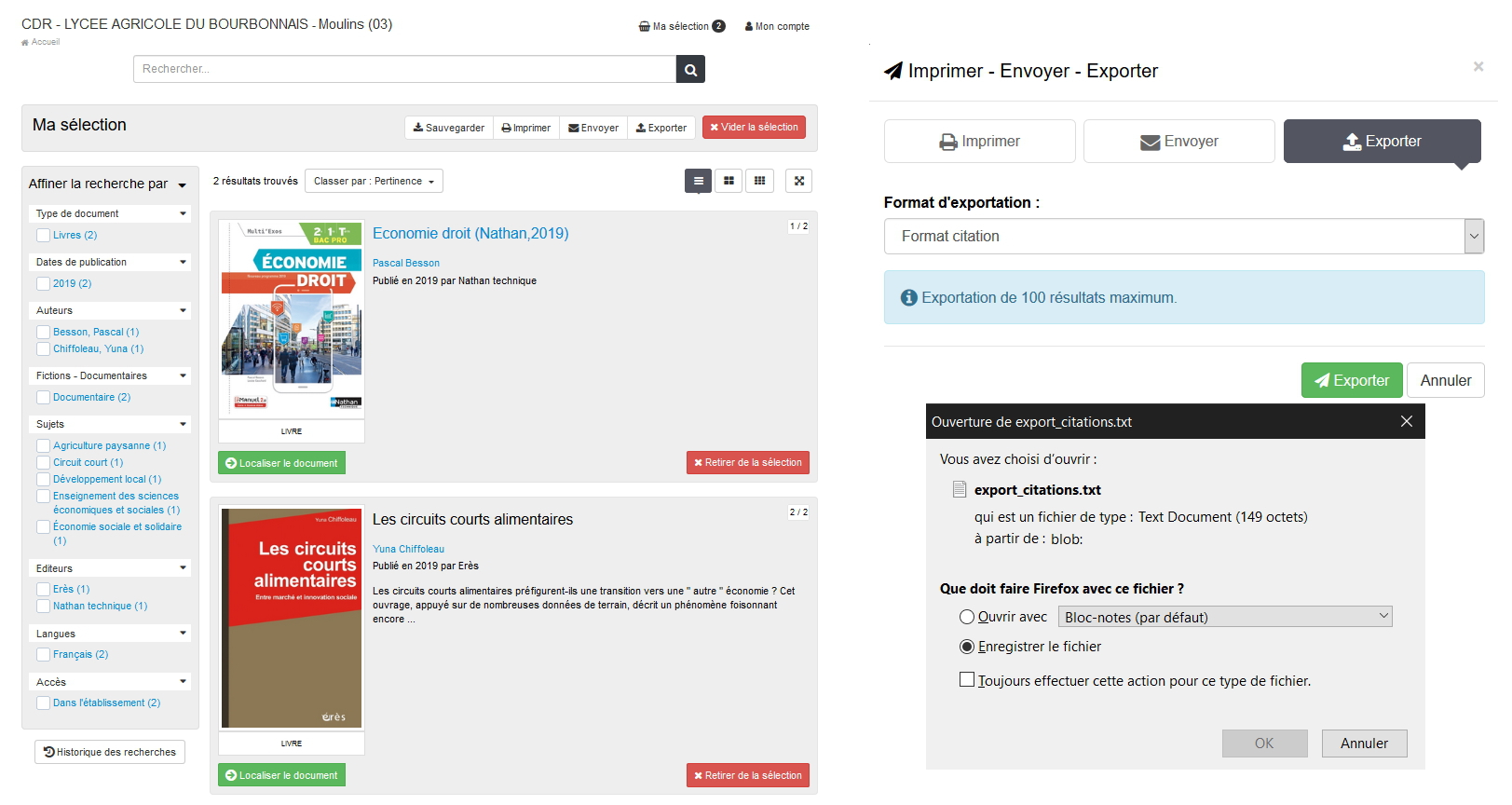Screen dimensions: 1512x805
Task: Click the green Exporter button
Action: [1351, 380]
